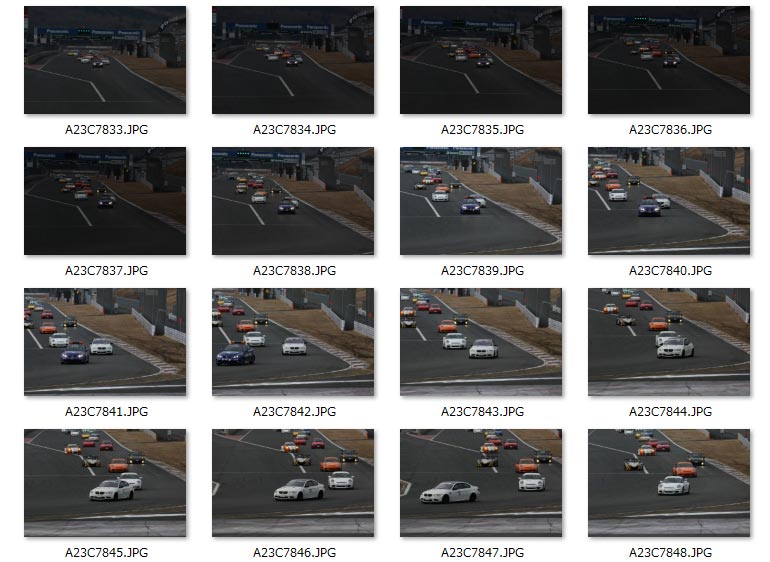The image size is (770, 562).
Task: Click the A23C7848.JPG thumbnail image
Action: [669, 483]
